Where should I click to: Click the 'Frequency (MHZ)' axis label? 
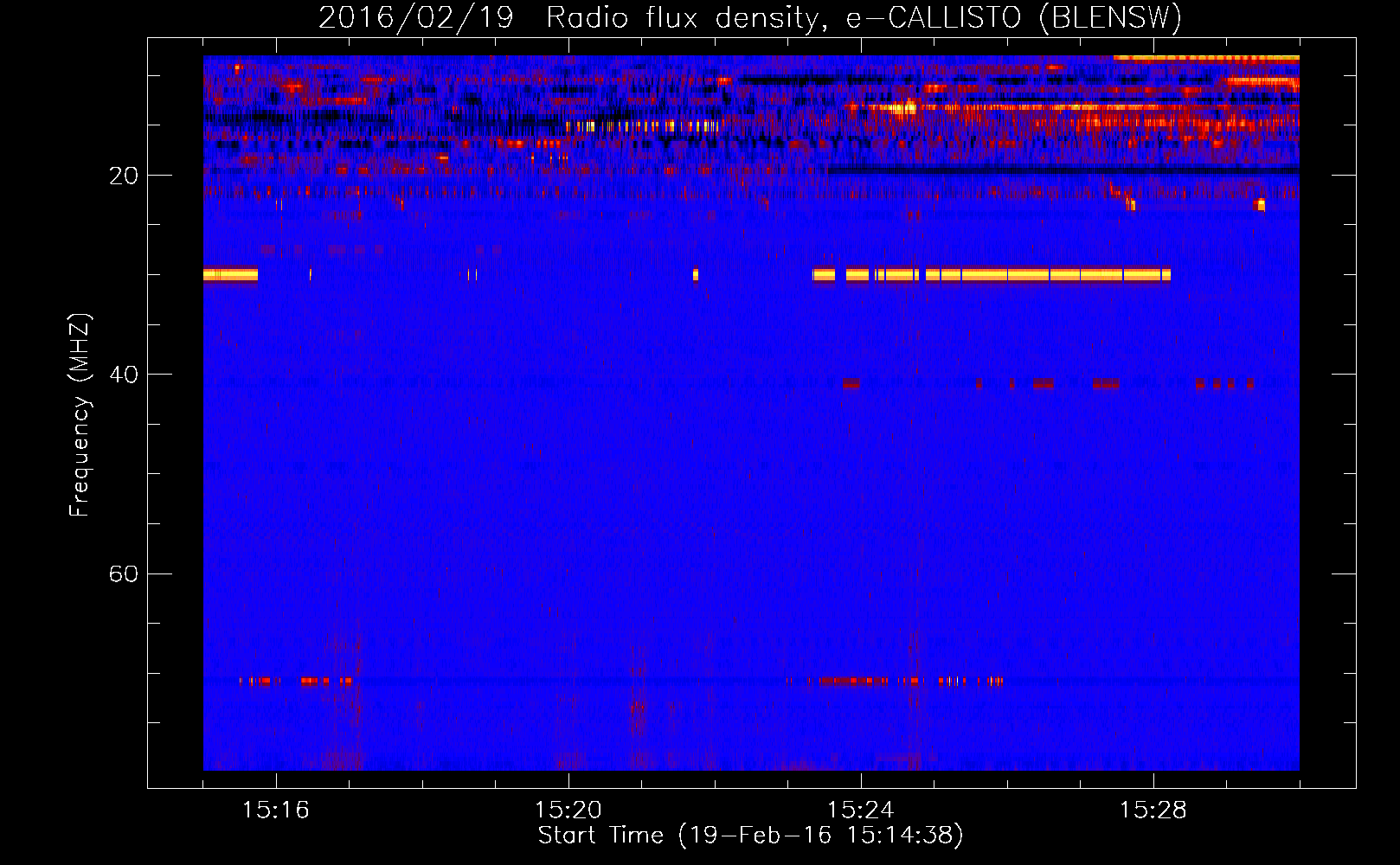[79, 415]
